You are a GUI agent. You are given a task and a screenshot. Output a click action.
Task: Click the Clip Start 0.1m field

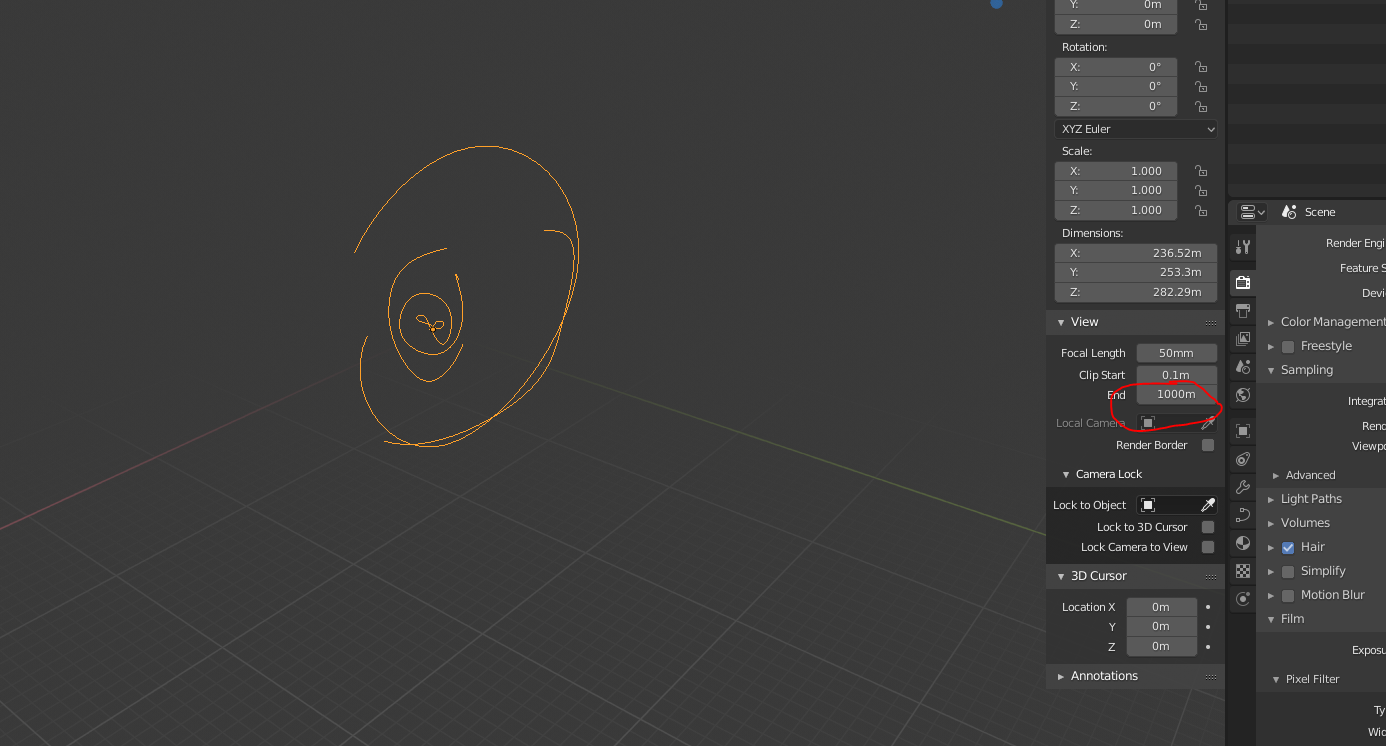1177,375
